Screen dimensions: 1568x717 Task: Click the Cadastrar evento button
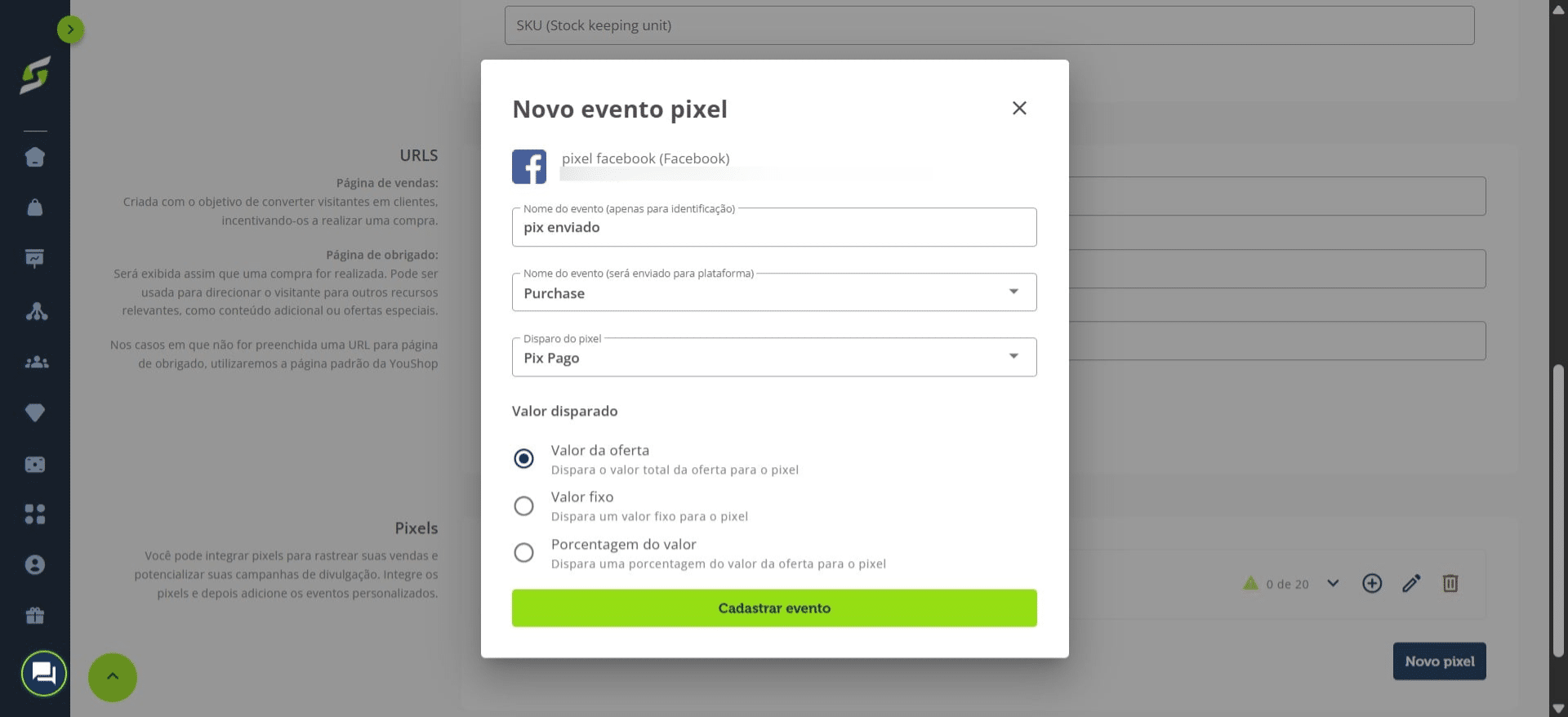pyautogui.click(x=774, y=608)
